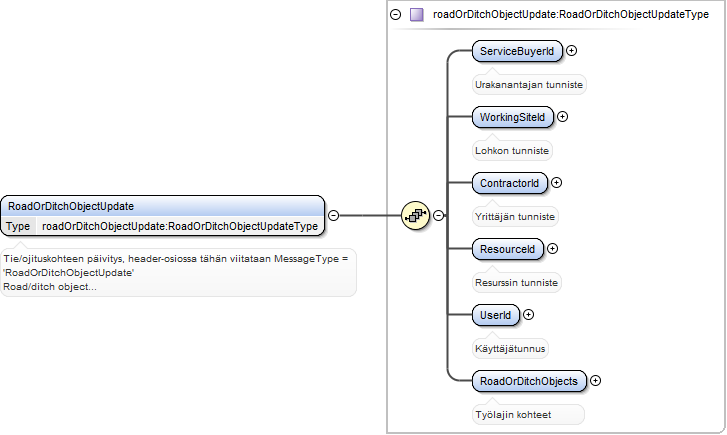Click the Type value roadOrDitchObjectUpdate:RoadOrDitchObjectUpdateType
The image size is (727, 435).
pos(180,226)
